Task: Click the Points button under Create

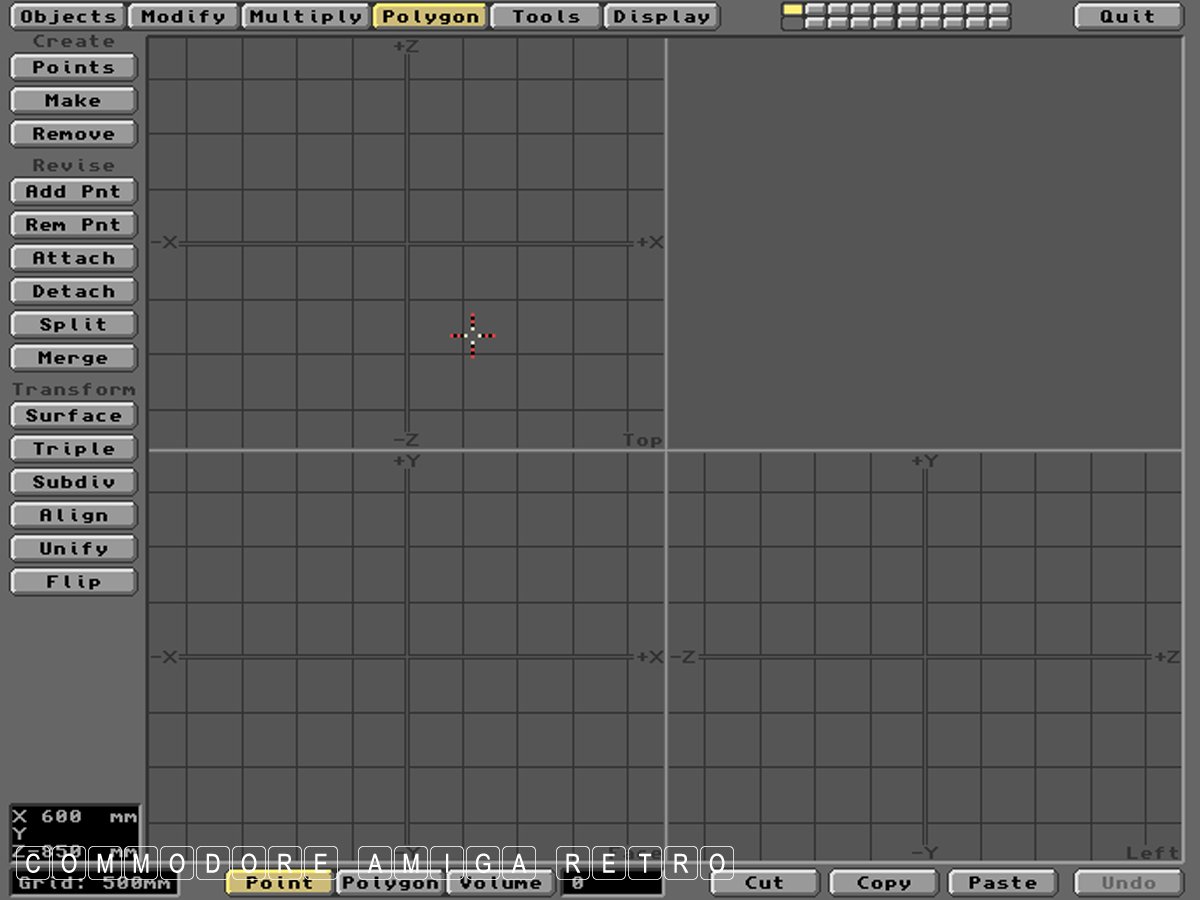Action: coord(73,68)
